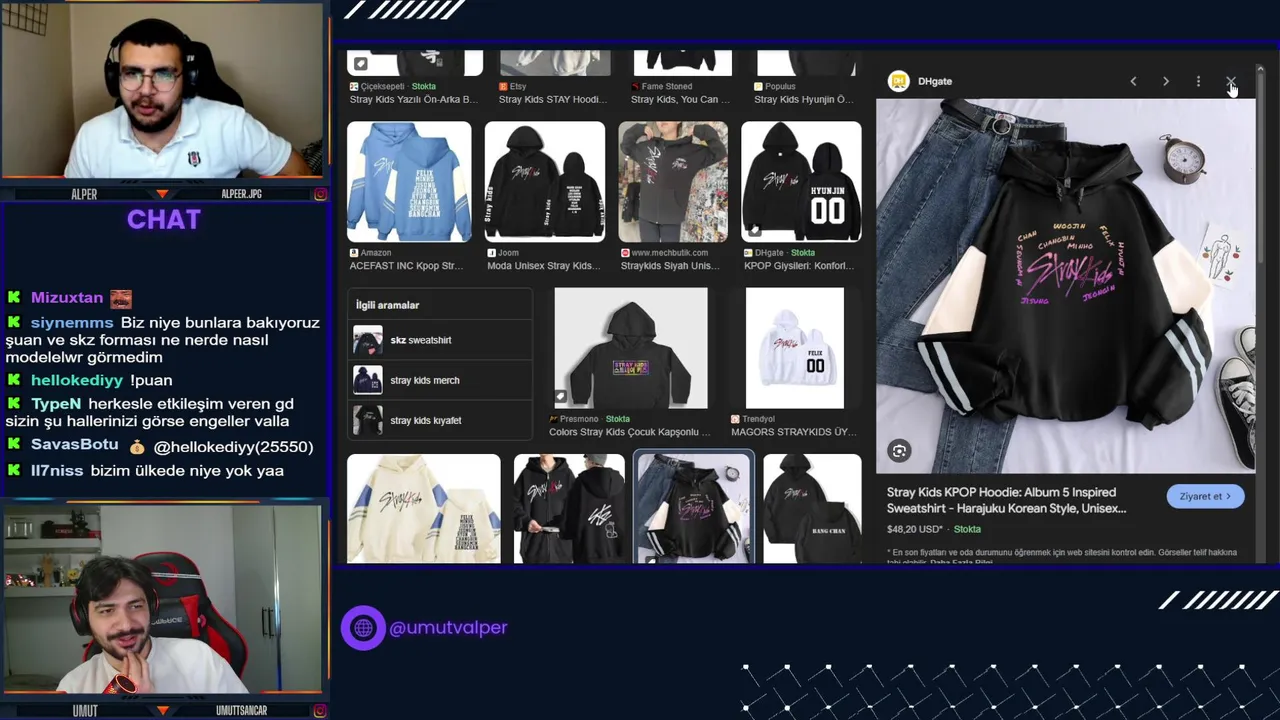Screen dimensions: 1280x720
Task: Click the $48,20 USD price text
Action: tap(915, 529)
